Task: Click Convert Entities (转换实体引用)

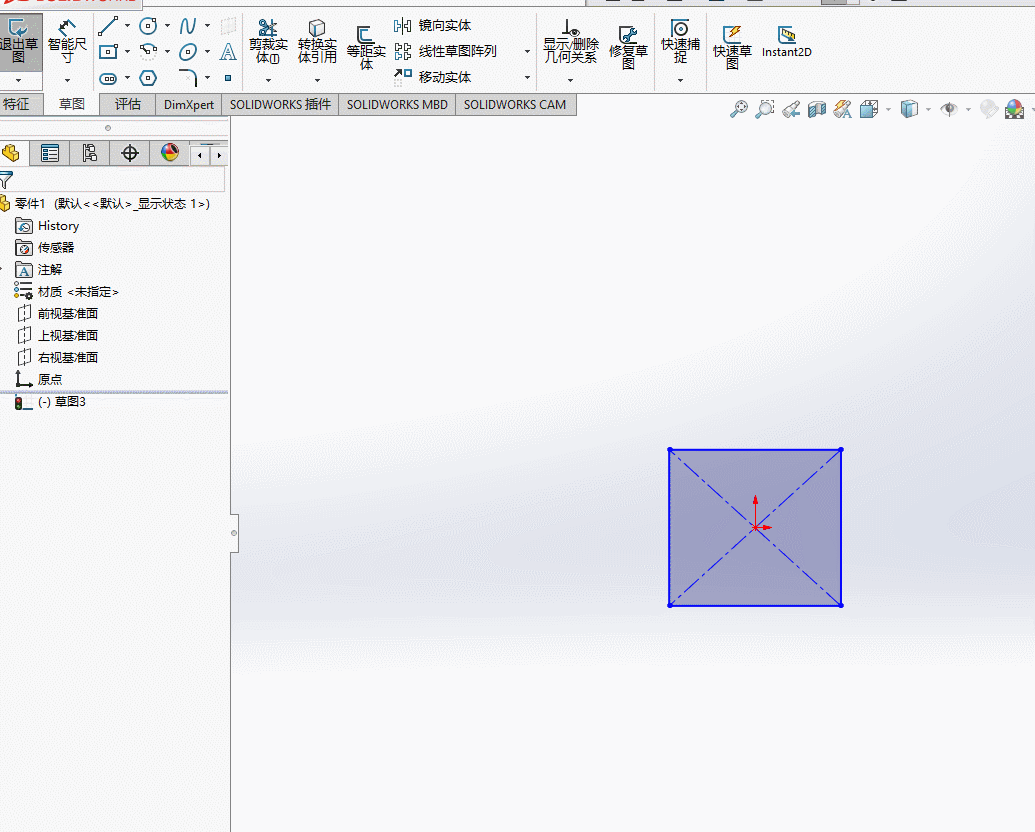Action: pyautogui.click(x=317, y=42)
